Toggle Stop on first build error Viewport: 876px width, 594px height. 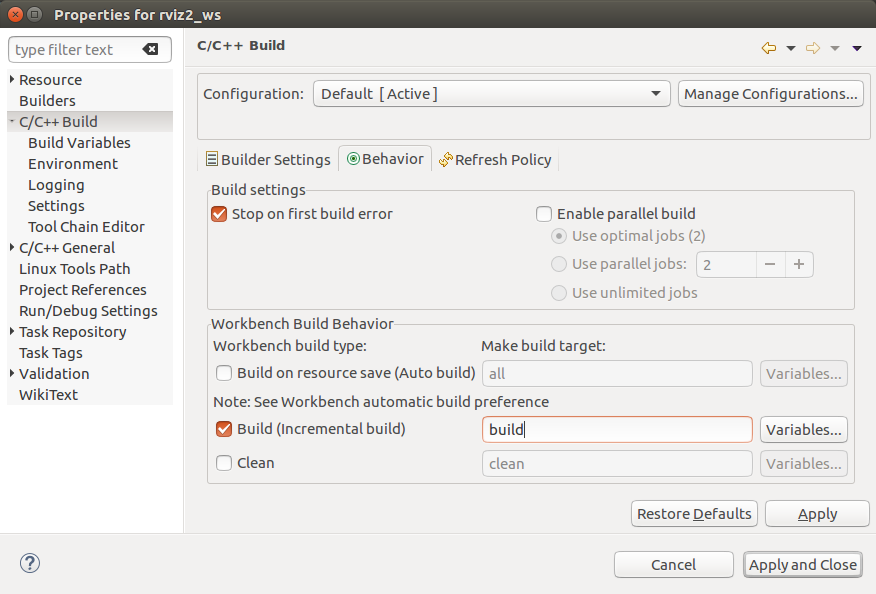pyautogui.click(x=220, y=214)
